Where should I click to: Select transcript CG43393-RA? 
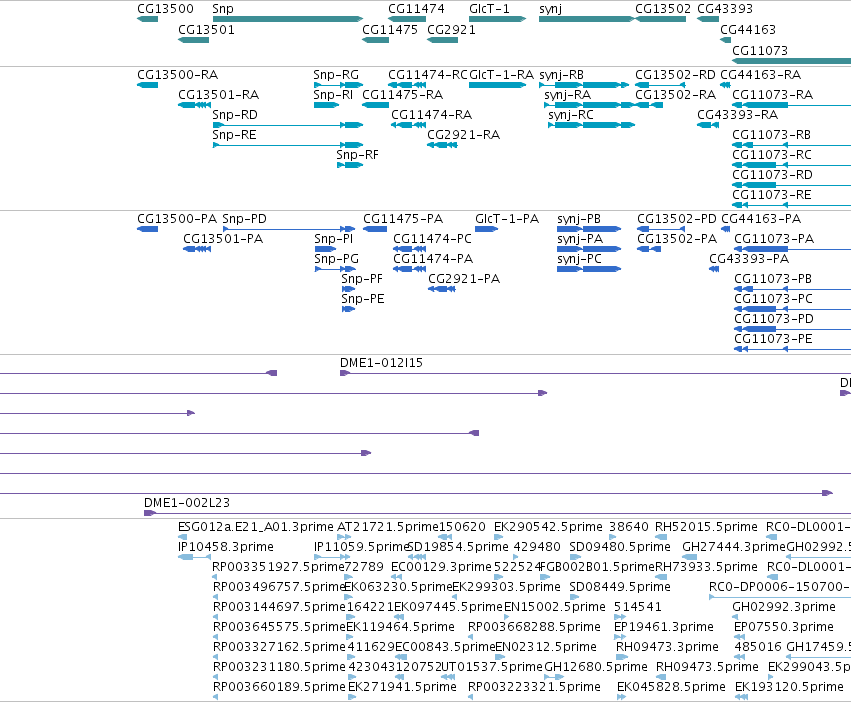coord(708,125)
